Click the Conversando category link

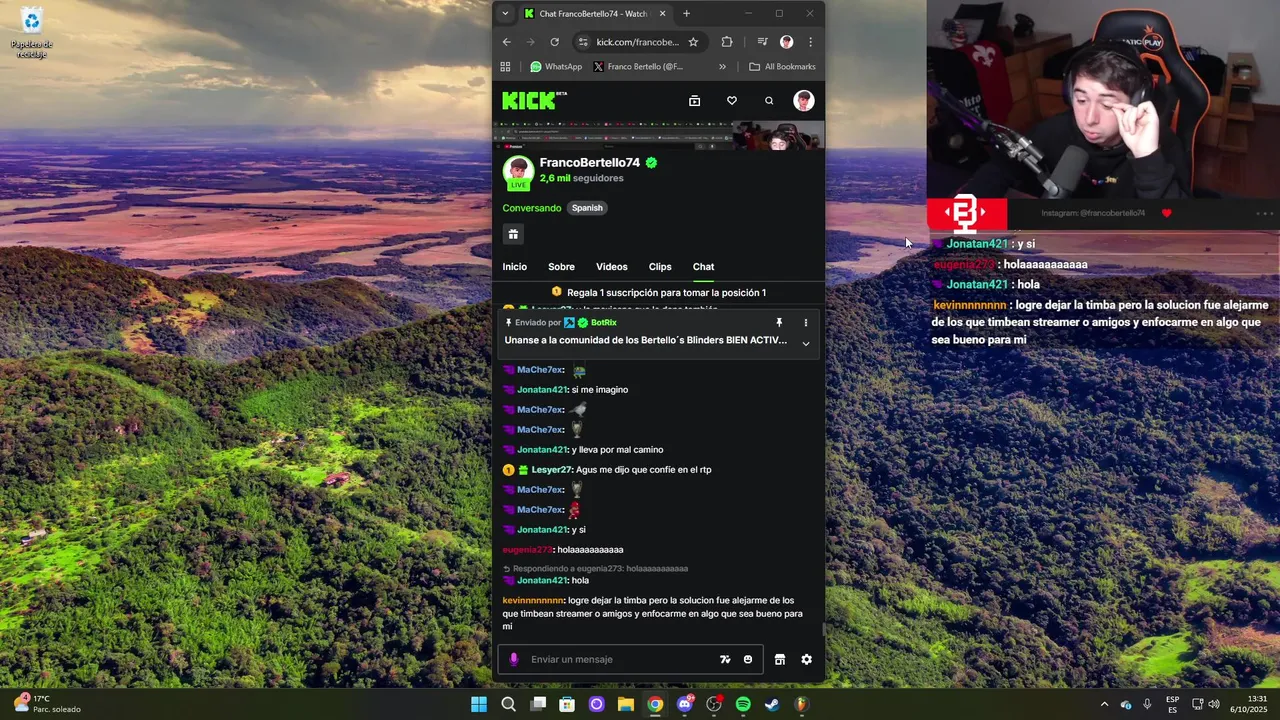[x=532, y=208]
